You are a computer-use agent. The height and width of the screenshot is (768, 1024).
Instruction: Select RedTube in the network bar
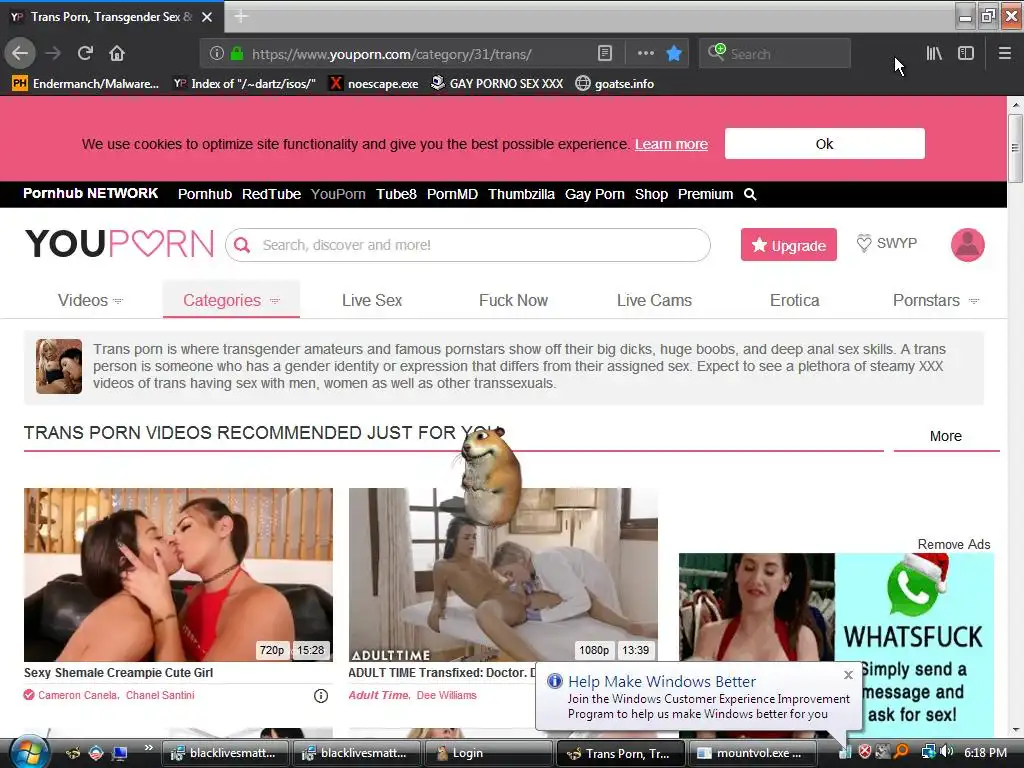tap(271, 194)
